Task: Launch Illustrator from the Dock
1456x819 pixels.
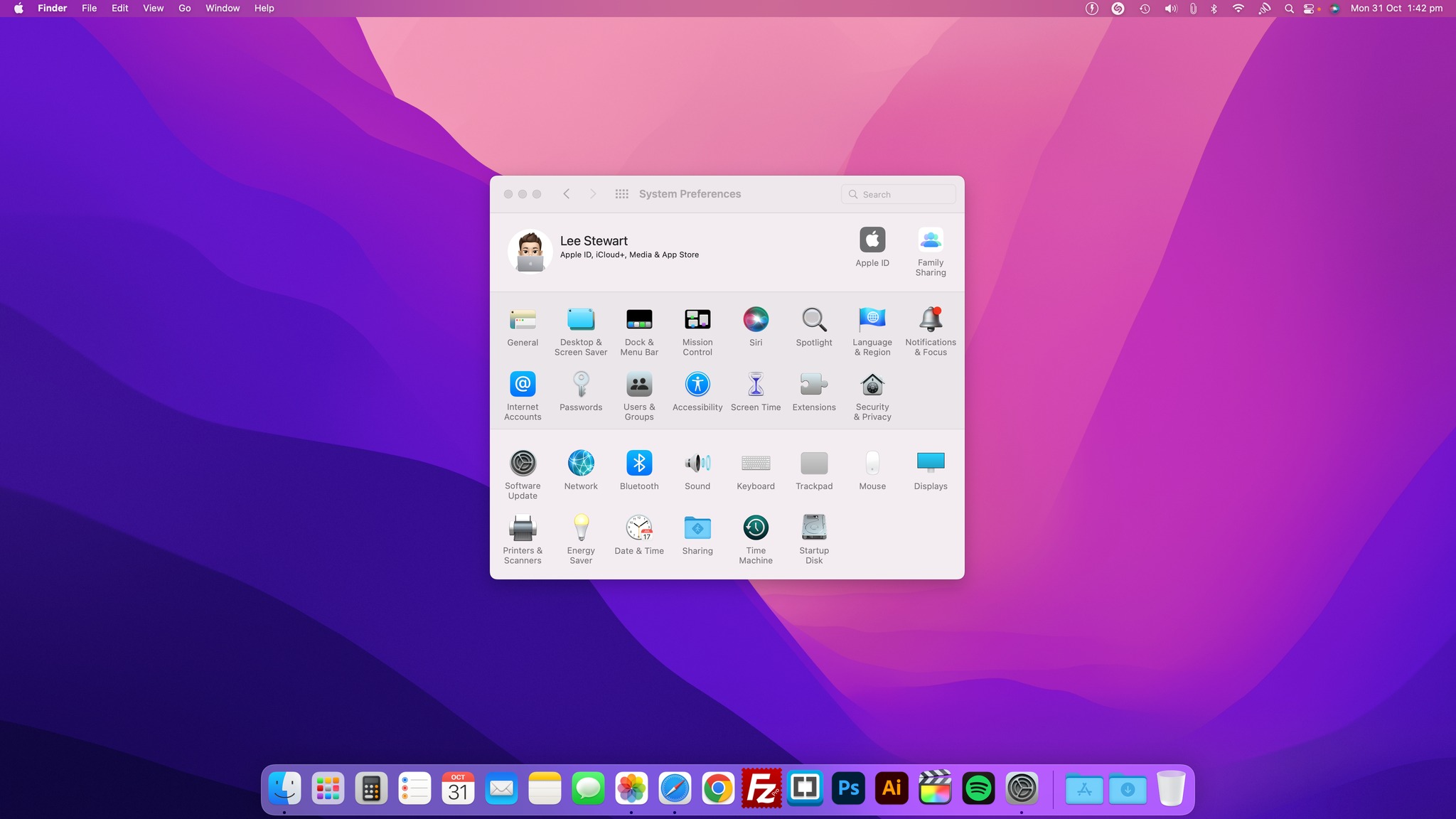Action: 892,788
